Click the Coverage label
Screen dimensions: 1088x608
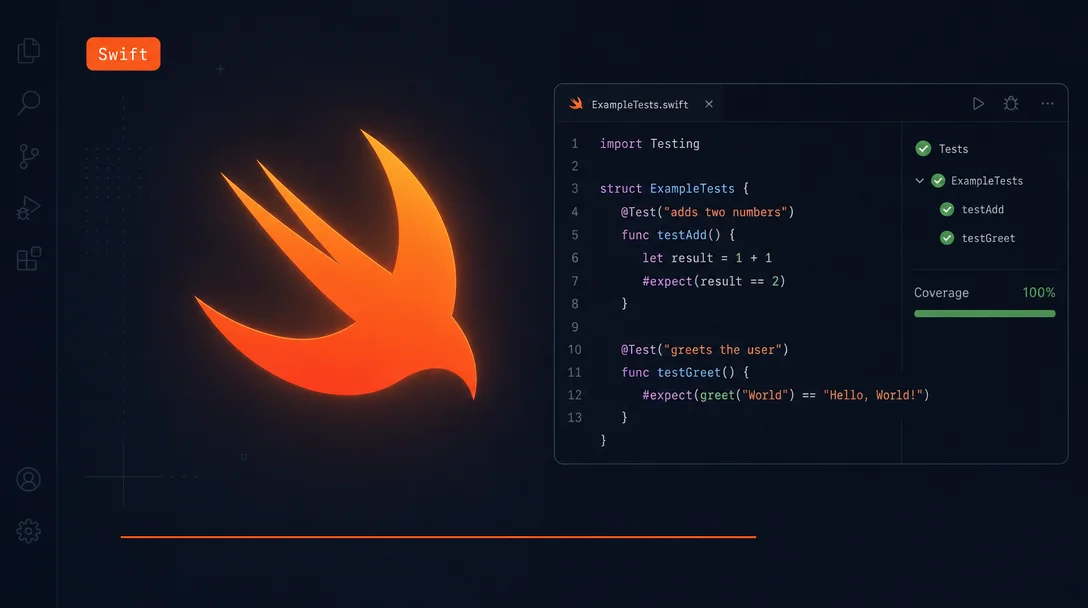941,293
